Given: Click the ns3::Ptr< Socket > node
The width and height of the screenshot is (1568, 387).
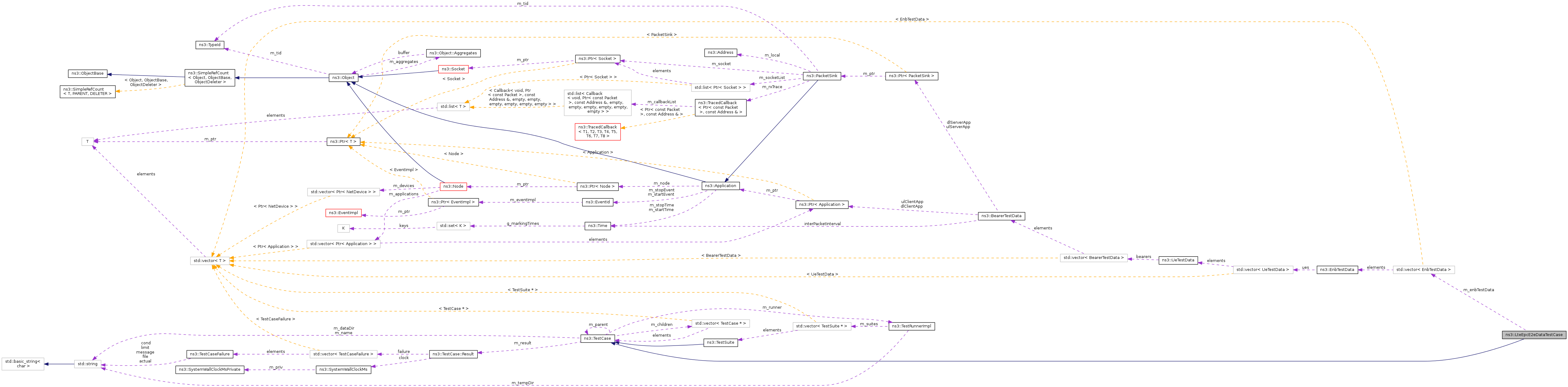Looking at the screenshot, I should coord(598,59).
